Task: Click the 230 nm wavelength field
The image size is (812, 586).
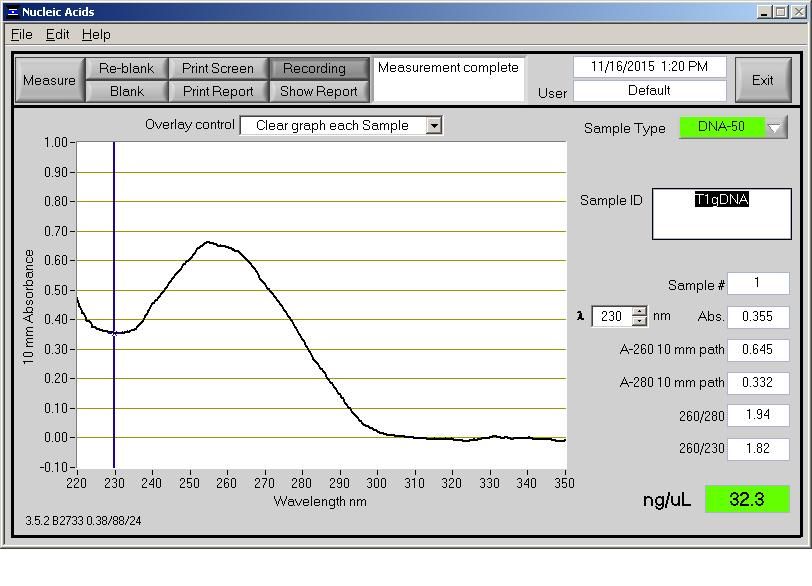Action: pos(612,316)
